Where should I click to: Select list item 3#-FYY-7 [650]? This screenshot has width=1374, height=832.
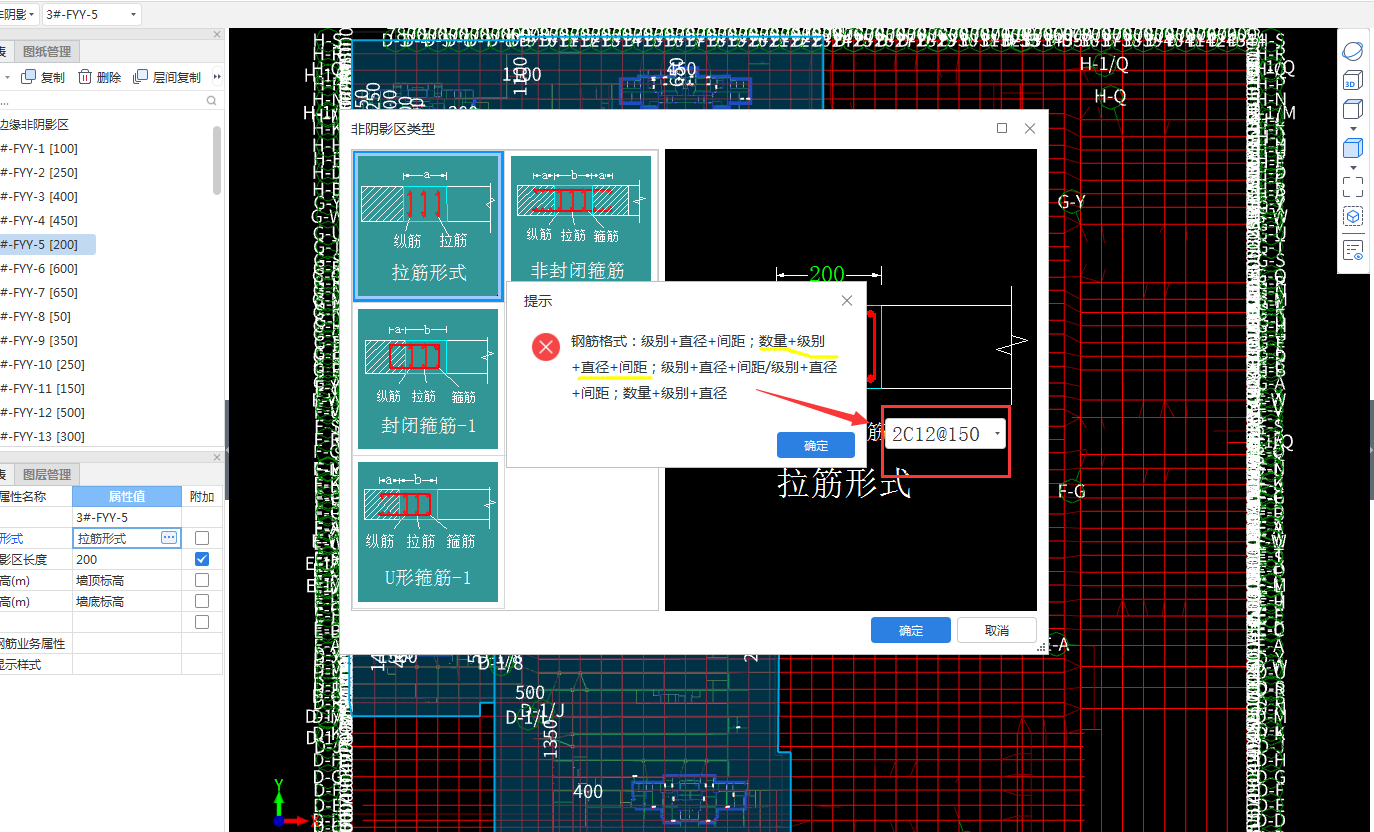(x=39, y=292)
